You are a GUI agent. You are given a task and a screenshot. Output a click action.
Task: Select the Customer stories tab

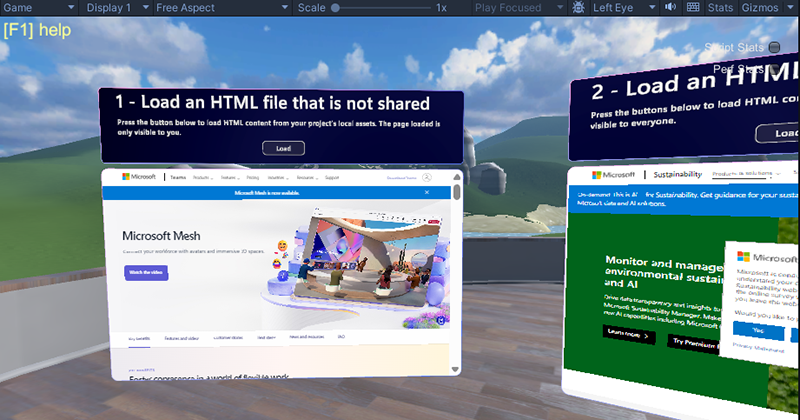(x=228, y=338)
